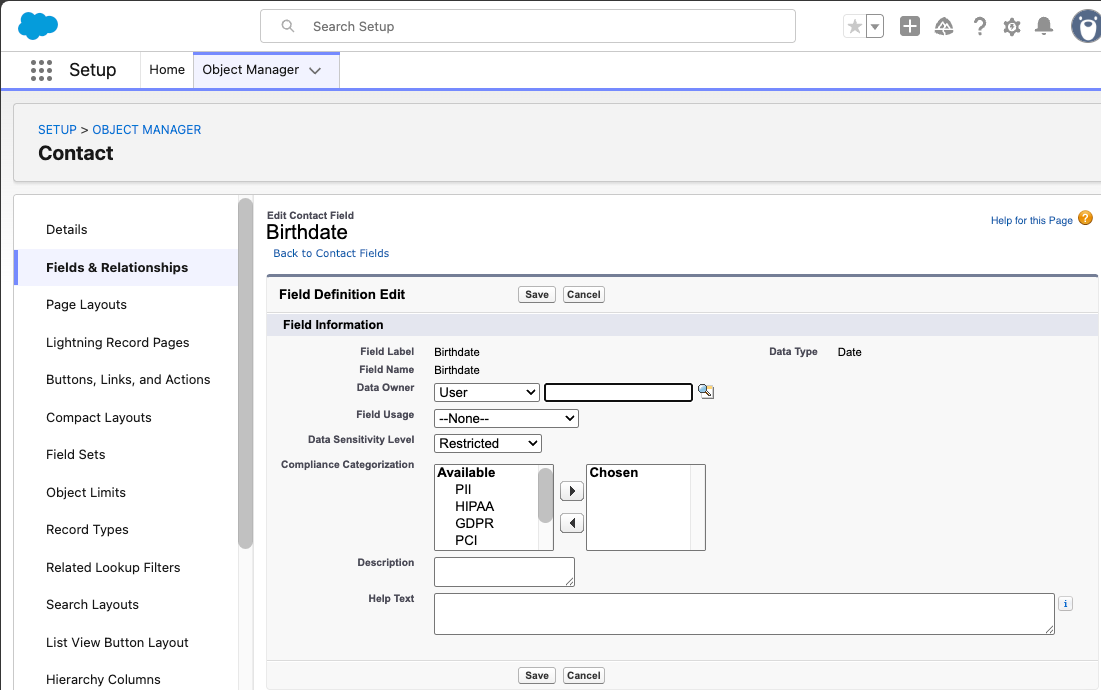Screen dimensions: 1101x690
Task: Click the top Save button
Action: pyautogui.click(x=537, y=294)
